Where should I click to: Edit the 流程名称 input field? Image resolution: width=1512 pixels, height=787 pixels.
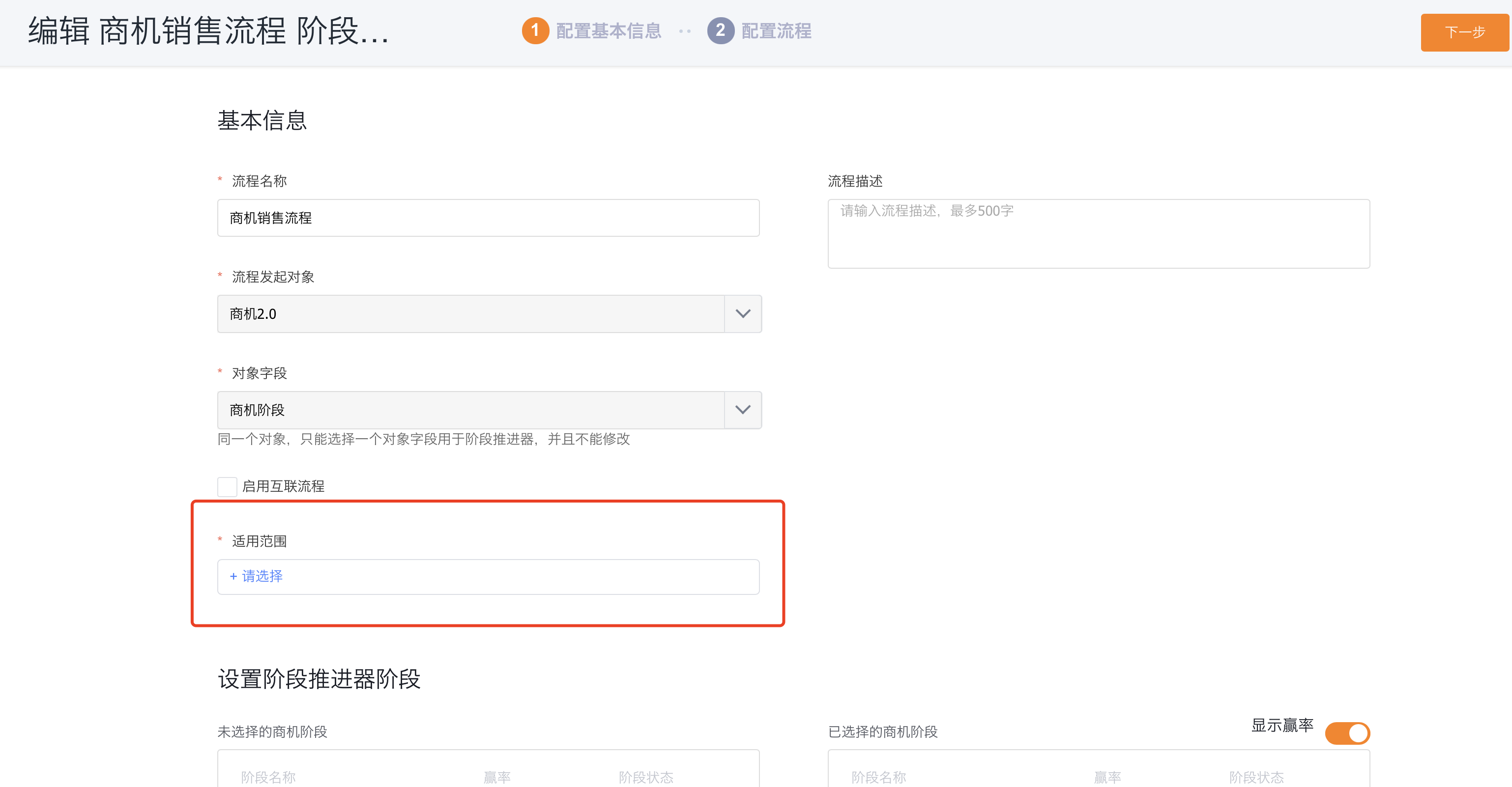488,218
